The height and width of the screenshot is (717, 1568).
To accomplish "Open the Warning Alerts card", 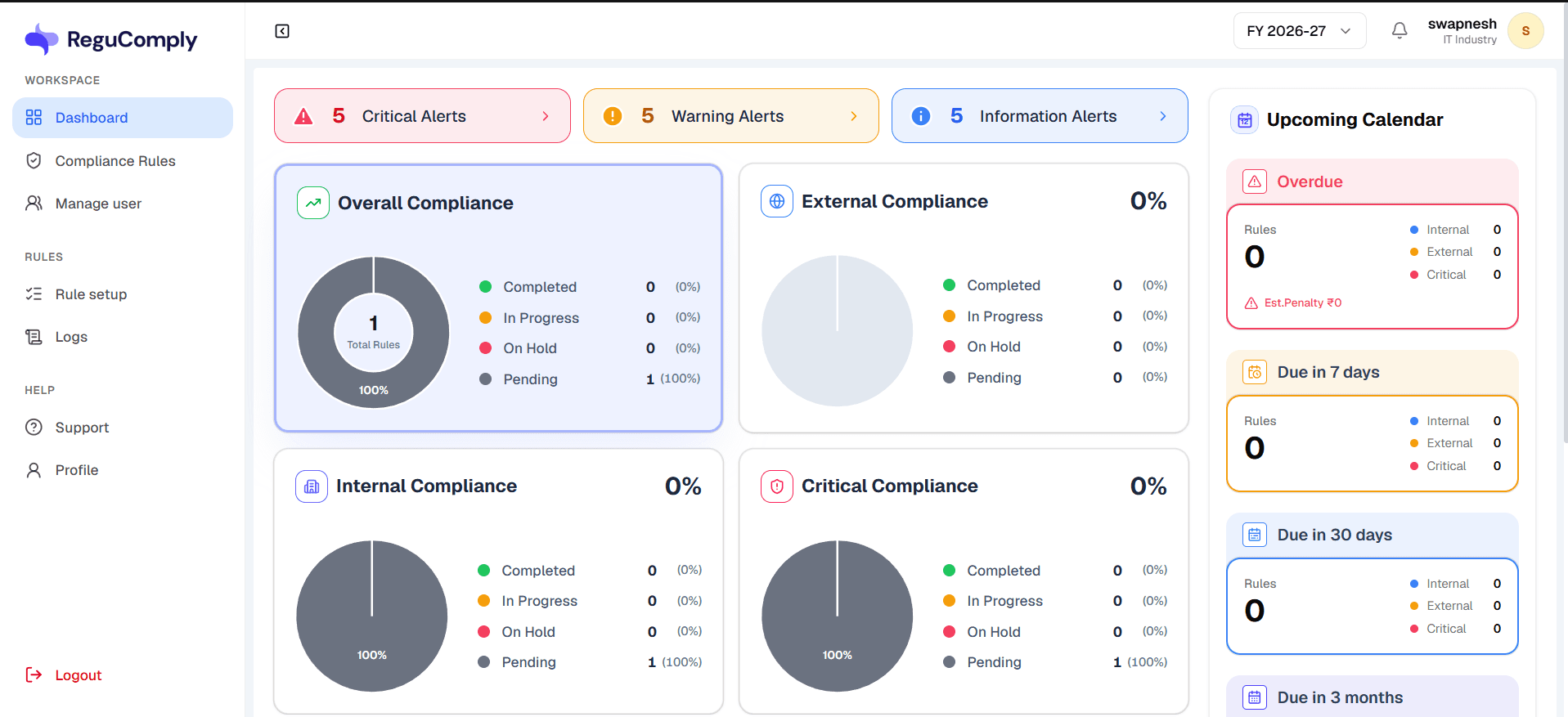I will click(731, 116).
